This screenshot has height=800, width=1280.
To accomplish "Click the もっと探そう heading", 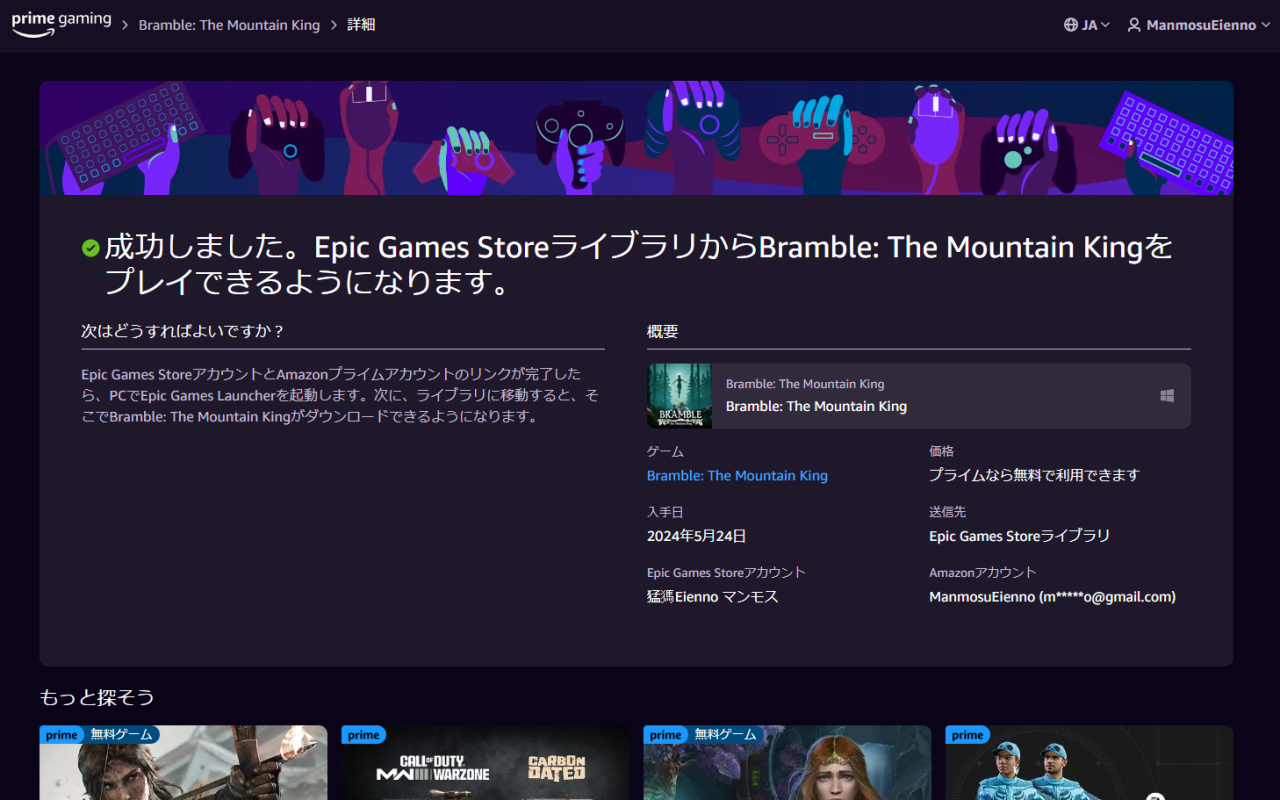I will (97, 697).
